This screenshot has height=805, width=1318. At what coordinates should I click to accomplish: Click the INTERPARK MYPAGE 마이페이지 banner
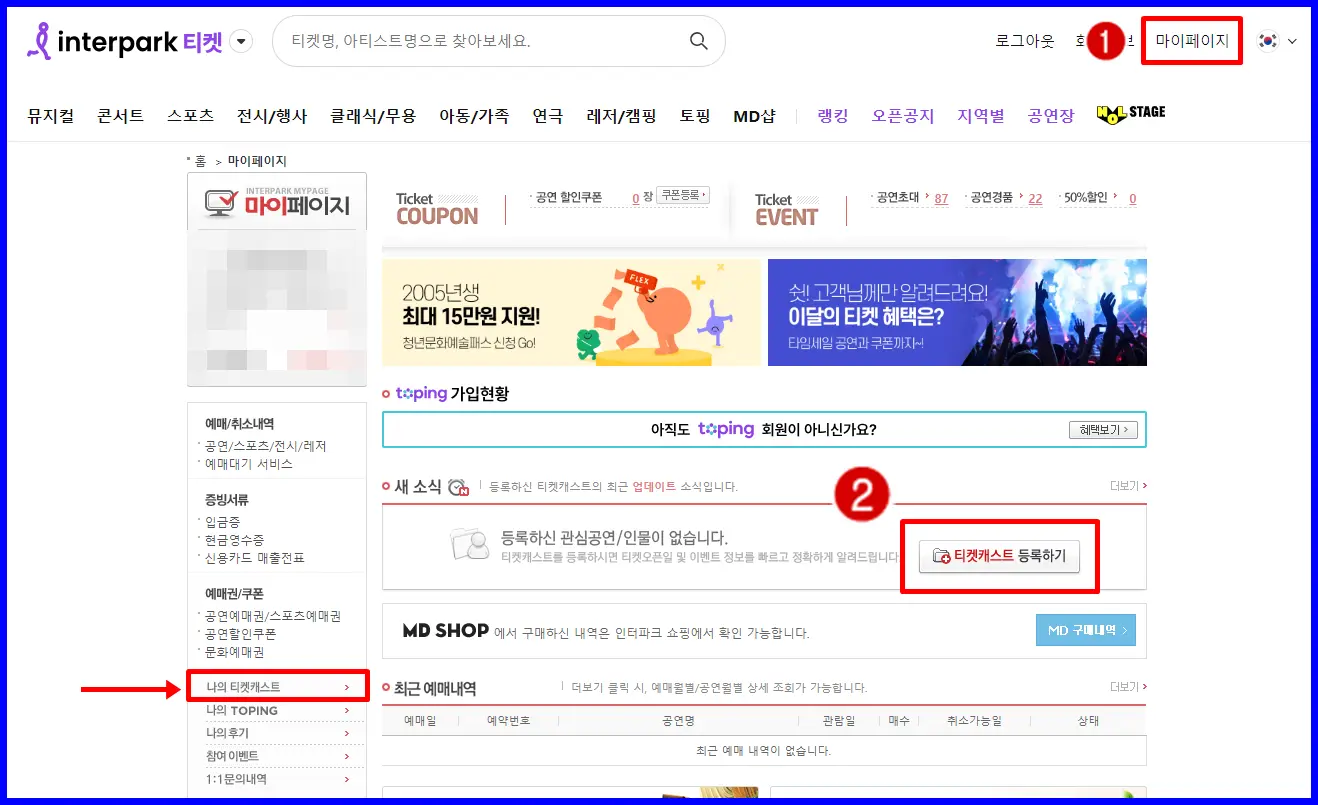pos(277,201)
